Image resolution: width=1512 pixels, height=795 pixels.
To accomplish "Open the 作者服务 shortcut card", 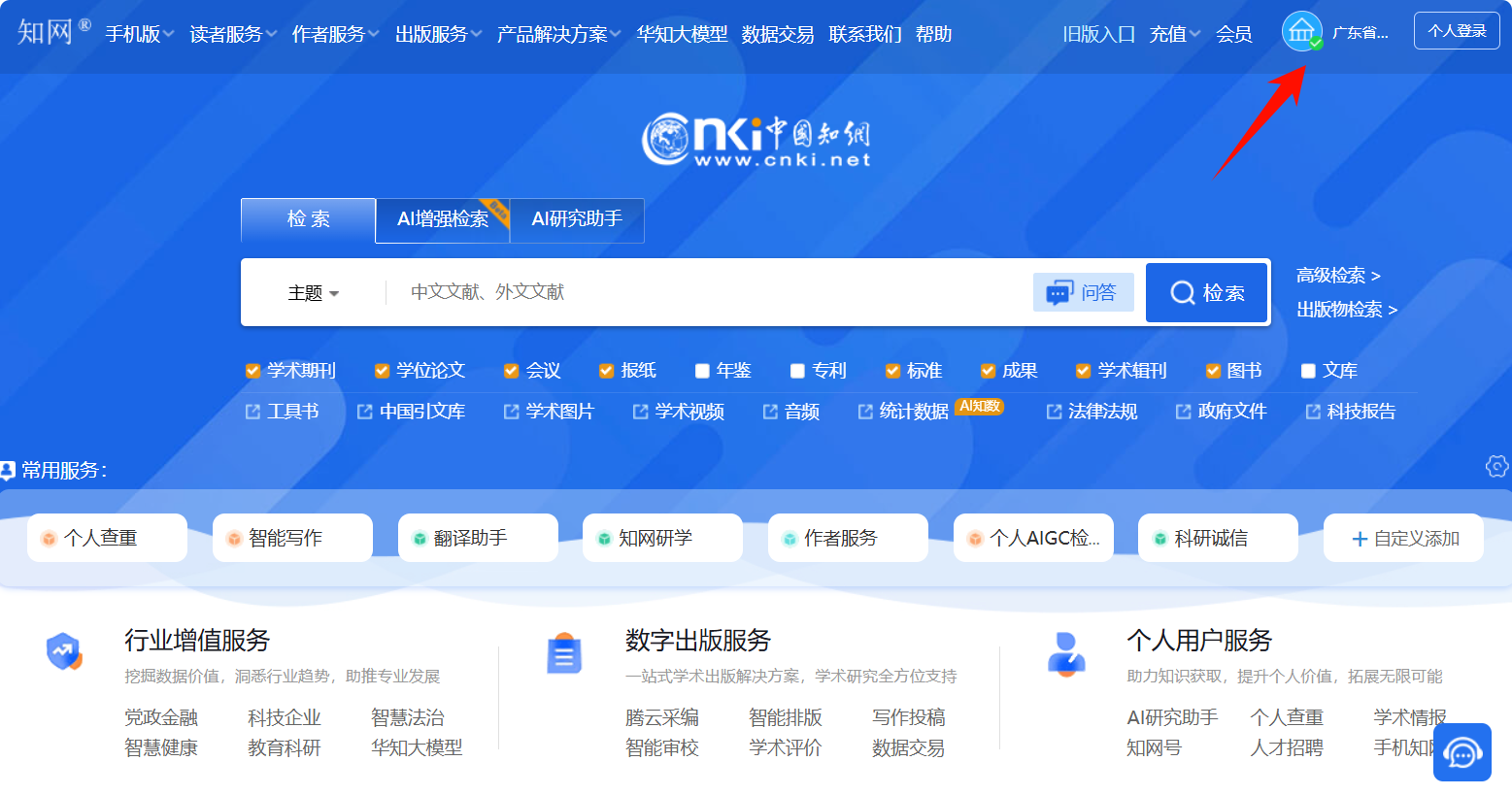I will point(848,538).
